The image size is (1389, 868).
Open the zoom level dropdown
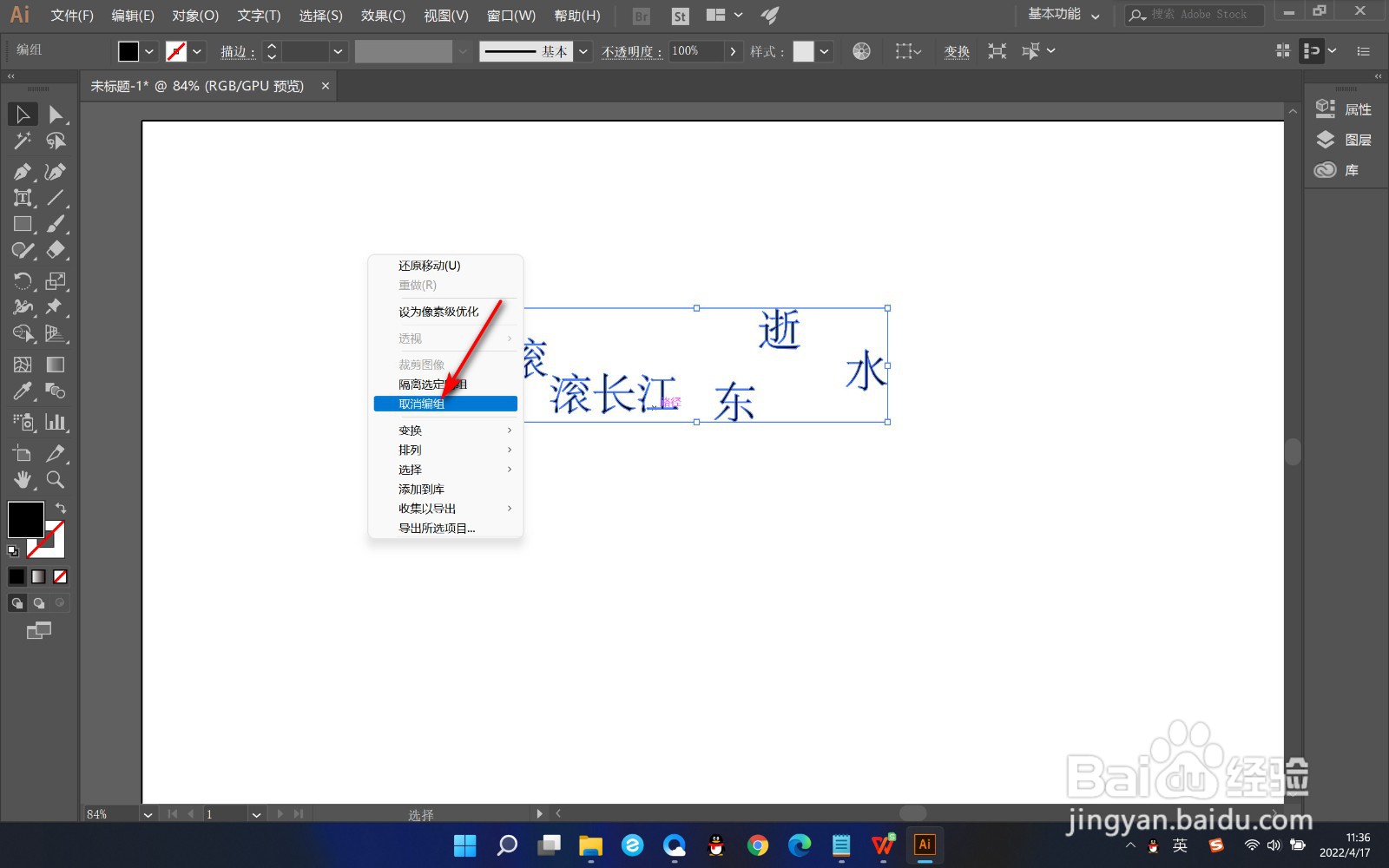(x=148, y=814)
